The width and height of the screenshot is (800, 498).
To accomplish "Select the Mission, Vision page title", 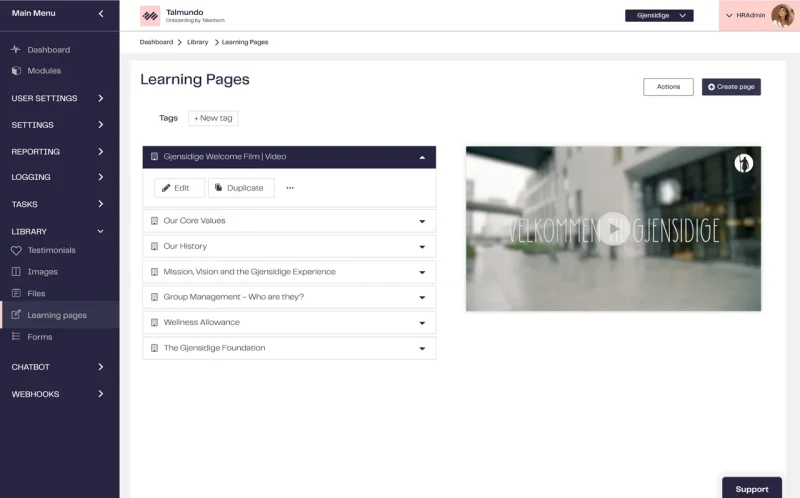I will tap(249, 271).
